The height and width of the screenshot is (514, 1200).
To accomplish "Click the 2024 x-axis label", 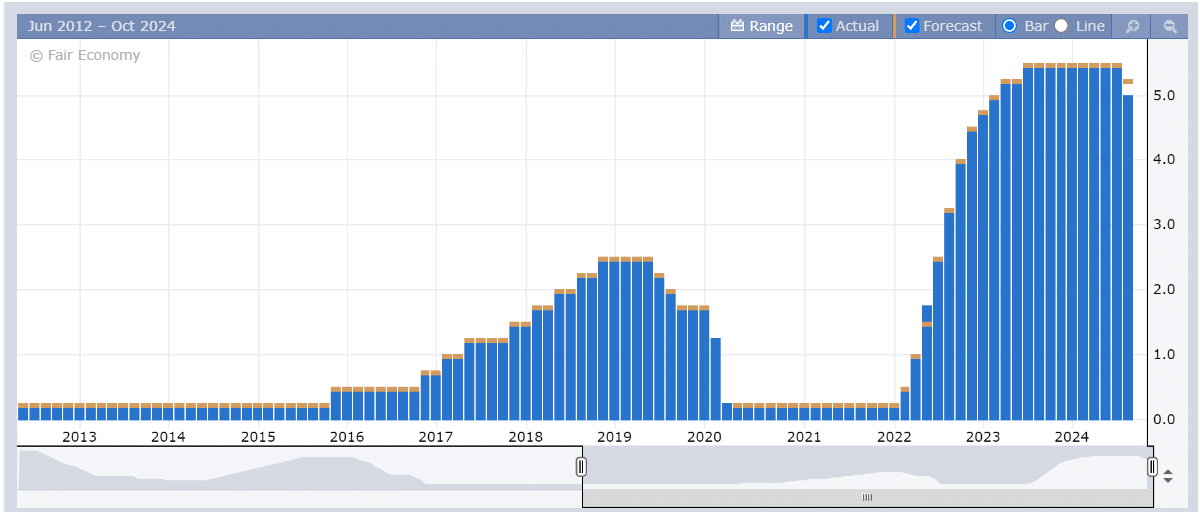I will (x=1072, y=436).
